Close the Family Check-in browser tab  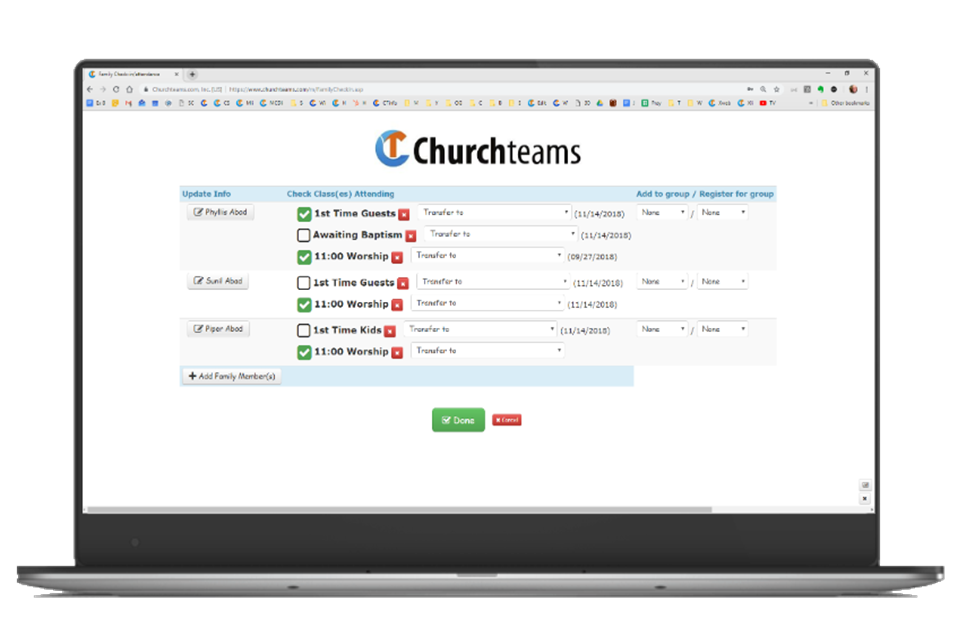click(x=177, y=75)
